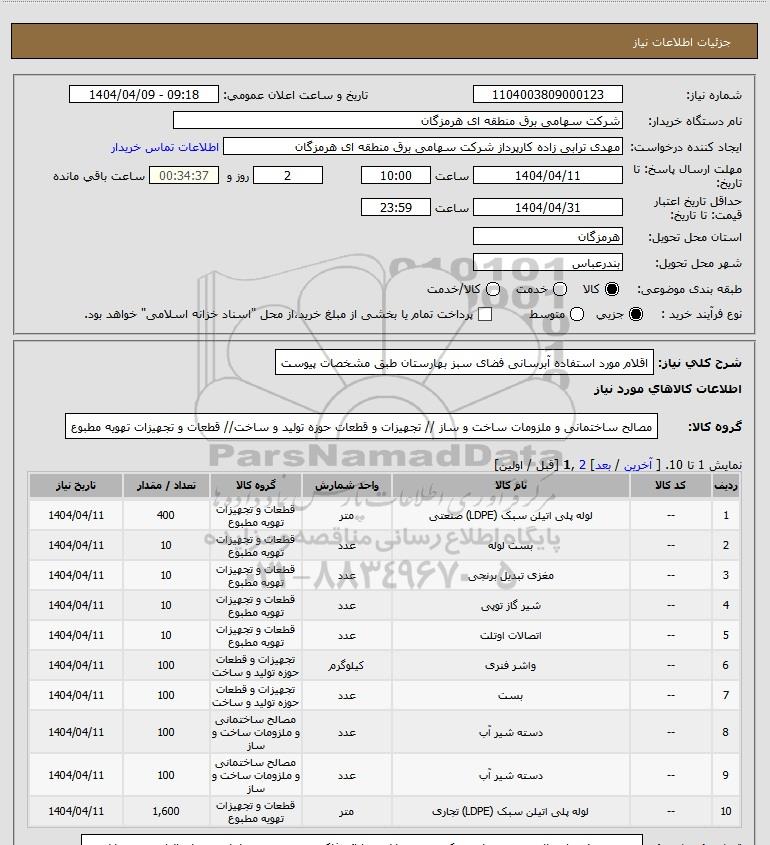
Task: Toggle the اسناد خزانه اسلامی payment checkbox
Action: pyautogui.click(x=485, y=314)
